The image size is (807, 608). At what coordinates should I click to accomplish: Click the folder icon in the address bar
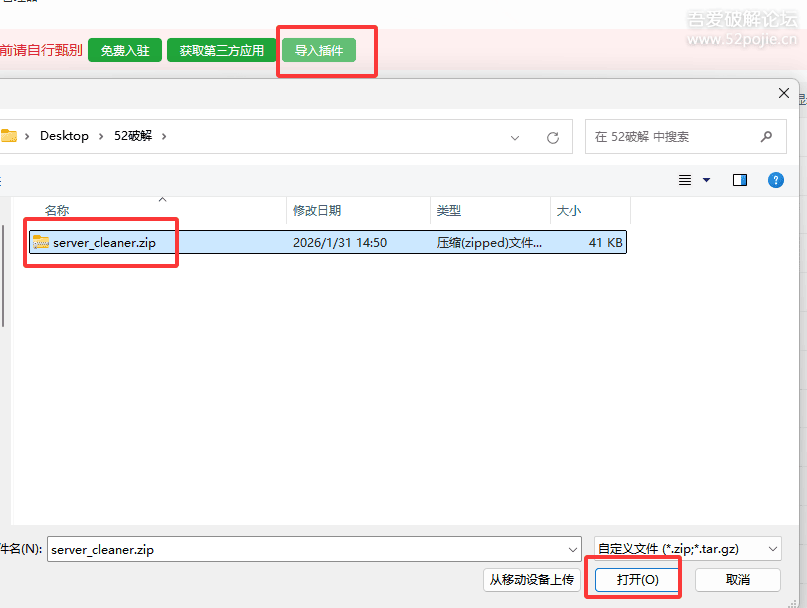pyautogui.click(x=9, y=136)
